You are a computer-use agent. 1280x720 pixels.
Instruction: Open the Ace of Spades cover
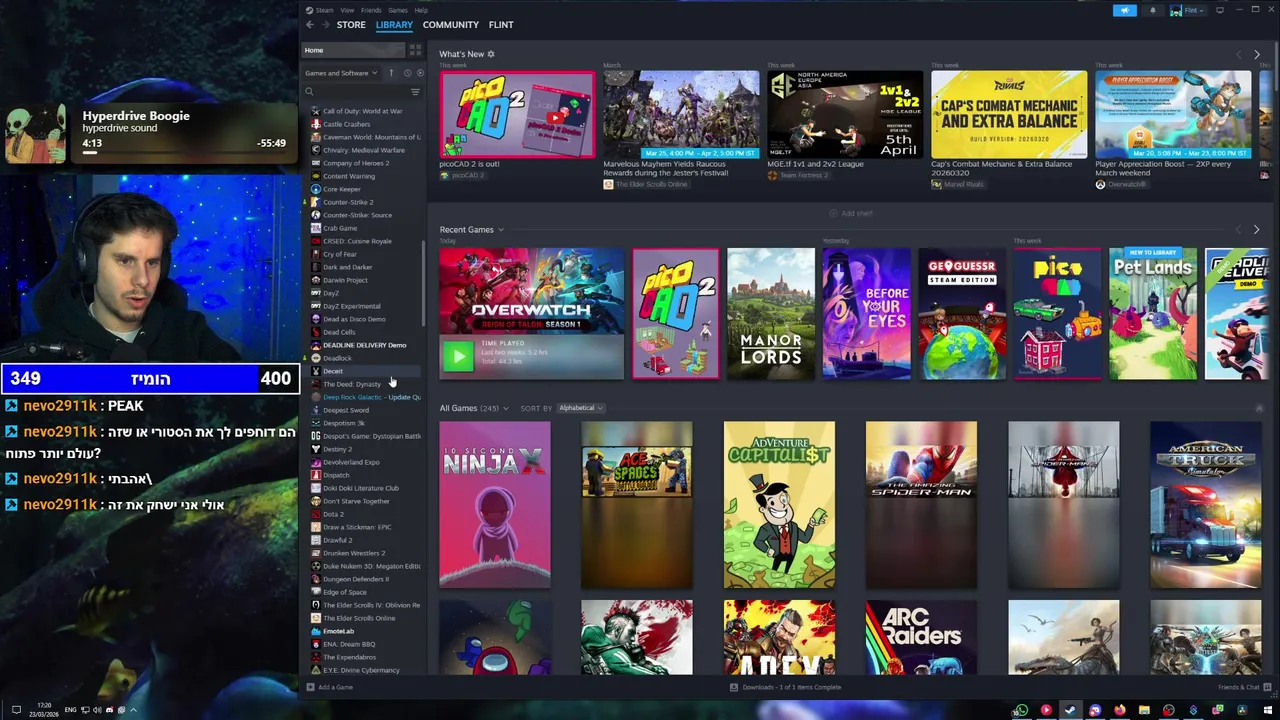[637, 505]
